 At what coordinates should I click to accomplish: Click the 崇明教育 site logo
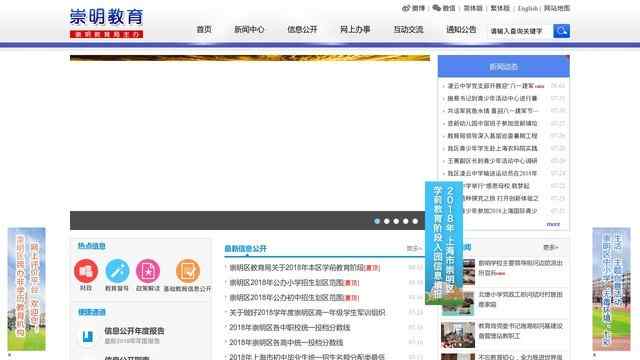[107, 23]
